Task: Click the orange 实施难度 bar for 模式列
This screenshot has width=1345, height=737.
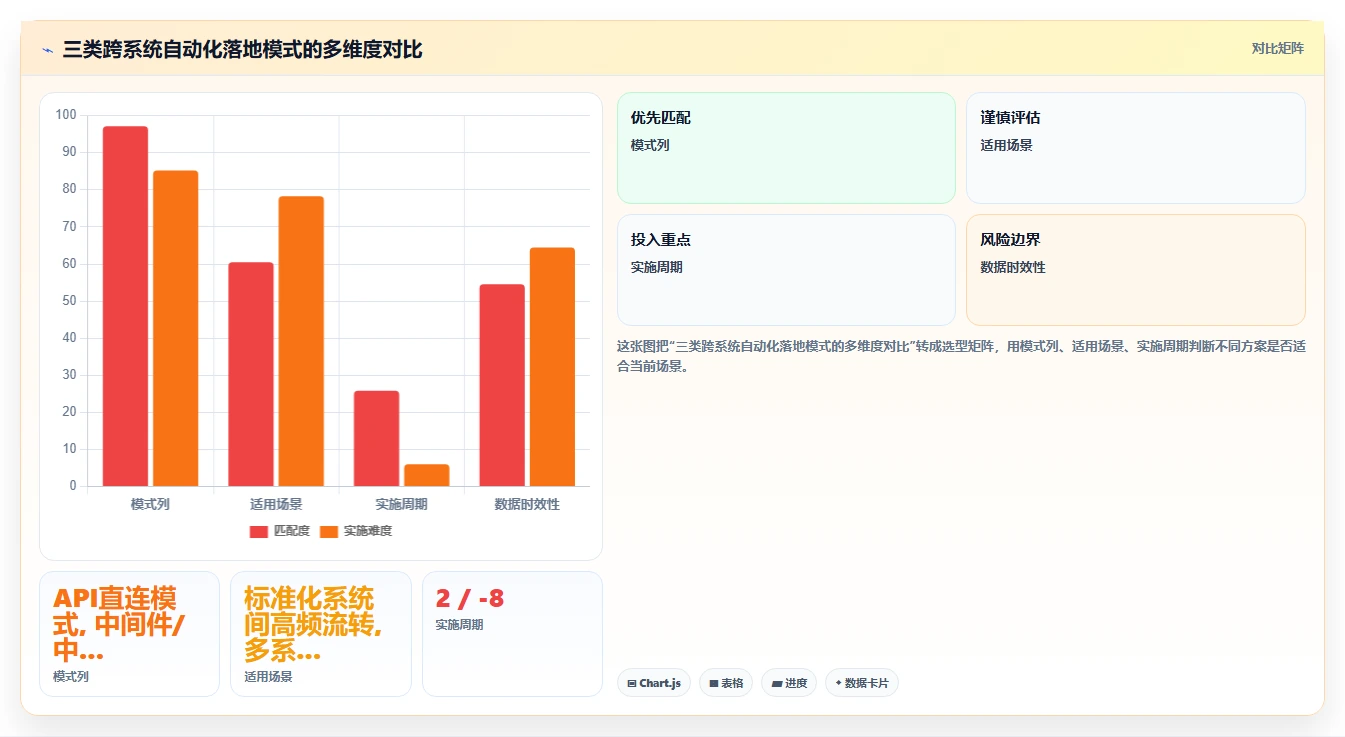Action: pyautogui.click(x=175, y=328)
